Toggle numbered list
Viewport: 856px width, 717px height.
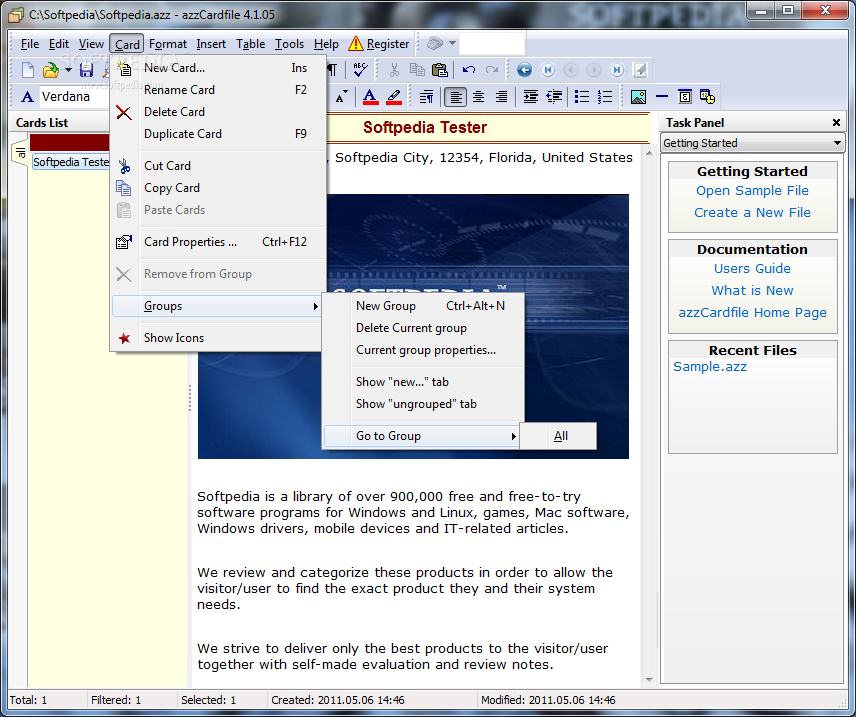[x=605, y=97]
